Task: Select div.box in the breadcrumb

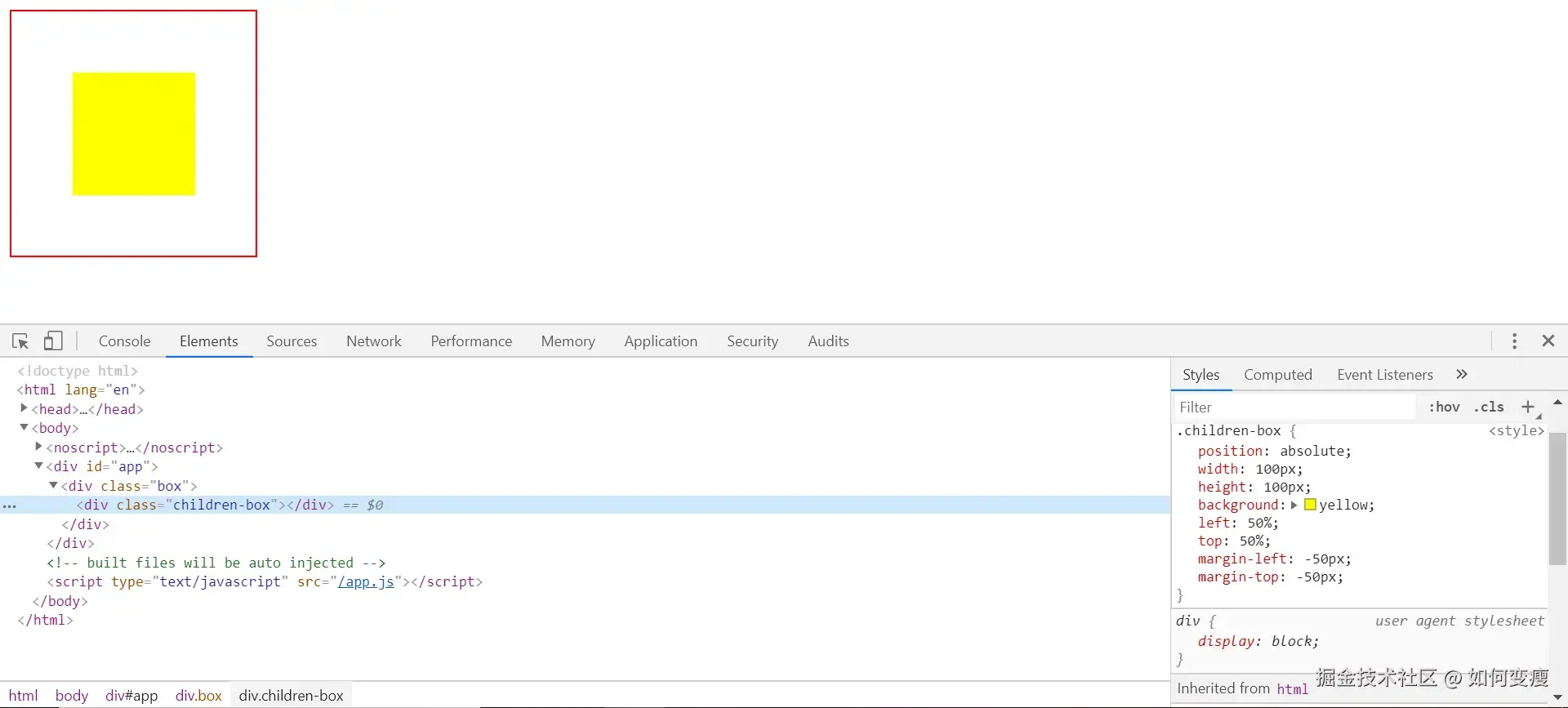Action: [198, 696]
